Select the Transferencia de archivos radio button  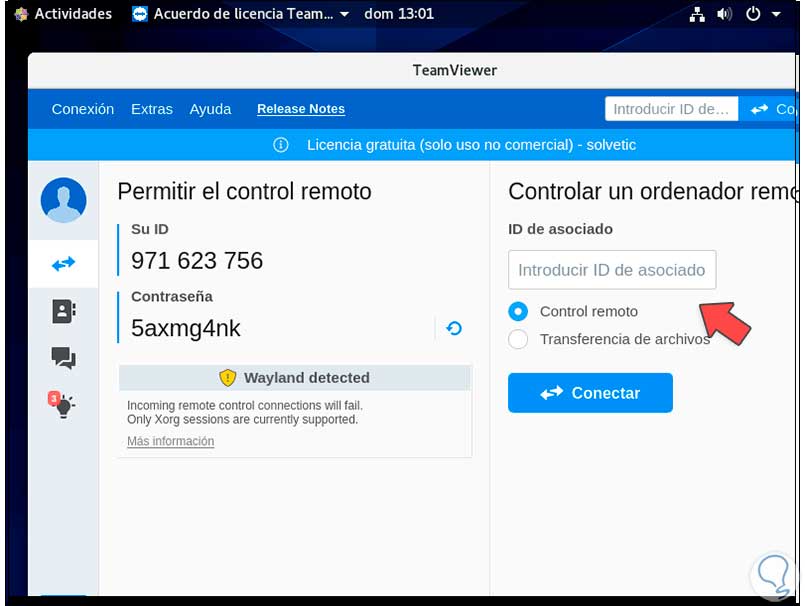[518, 339]
